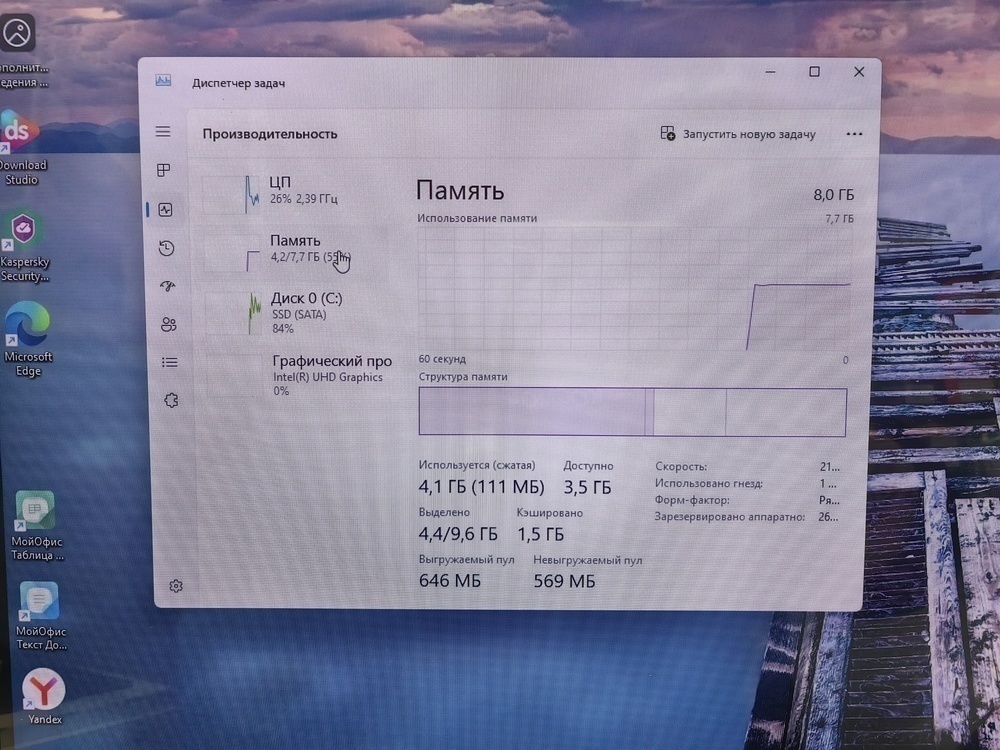Open Kaspersky Security desktop shortcut

pos(23,245)
